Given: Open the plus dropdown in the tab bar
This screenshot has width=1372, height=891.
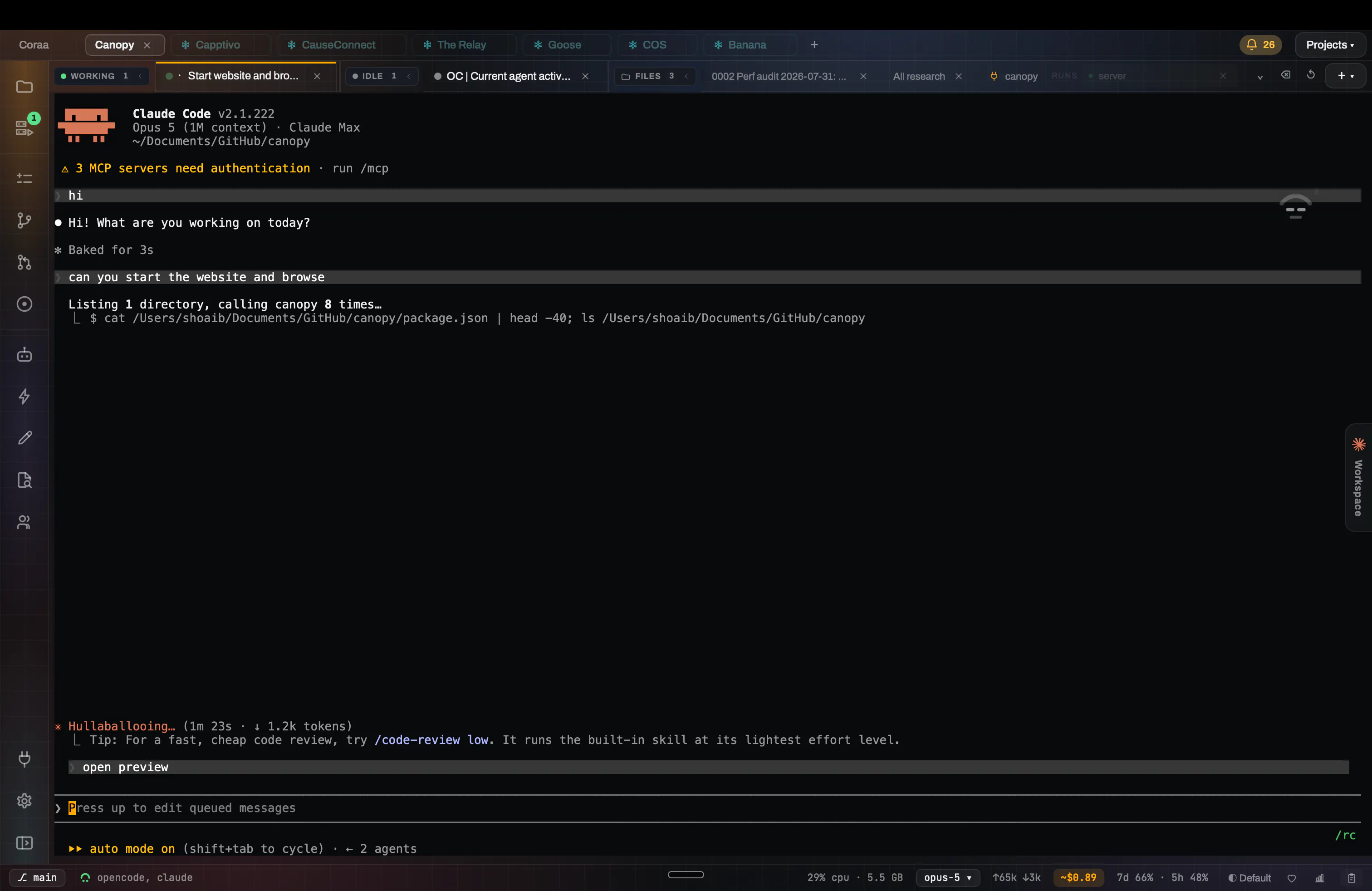Looking at the screenshot, I should (1346, 75).
